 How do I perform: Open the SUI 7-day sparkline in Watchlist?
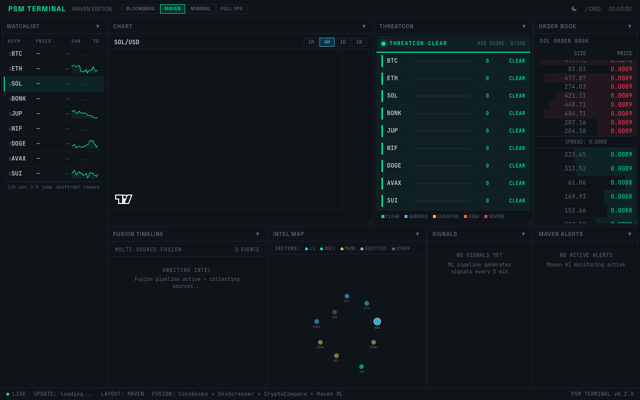[x=84, y=174]
